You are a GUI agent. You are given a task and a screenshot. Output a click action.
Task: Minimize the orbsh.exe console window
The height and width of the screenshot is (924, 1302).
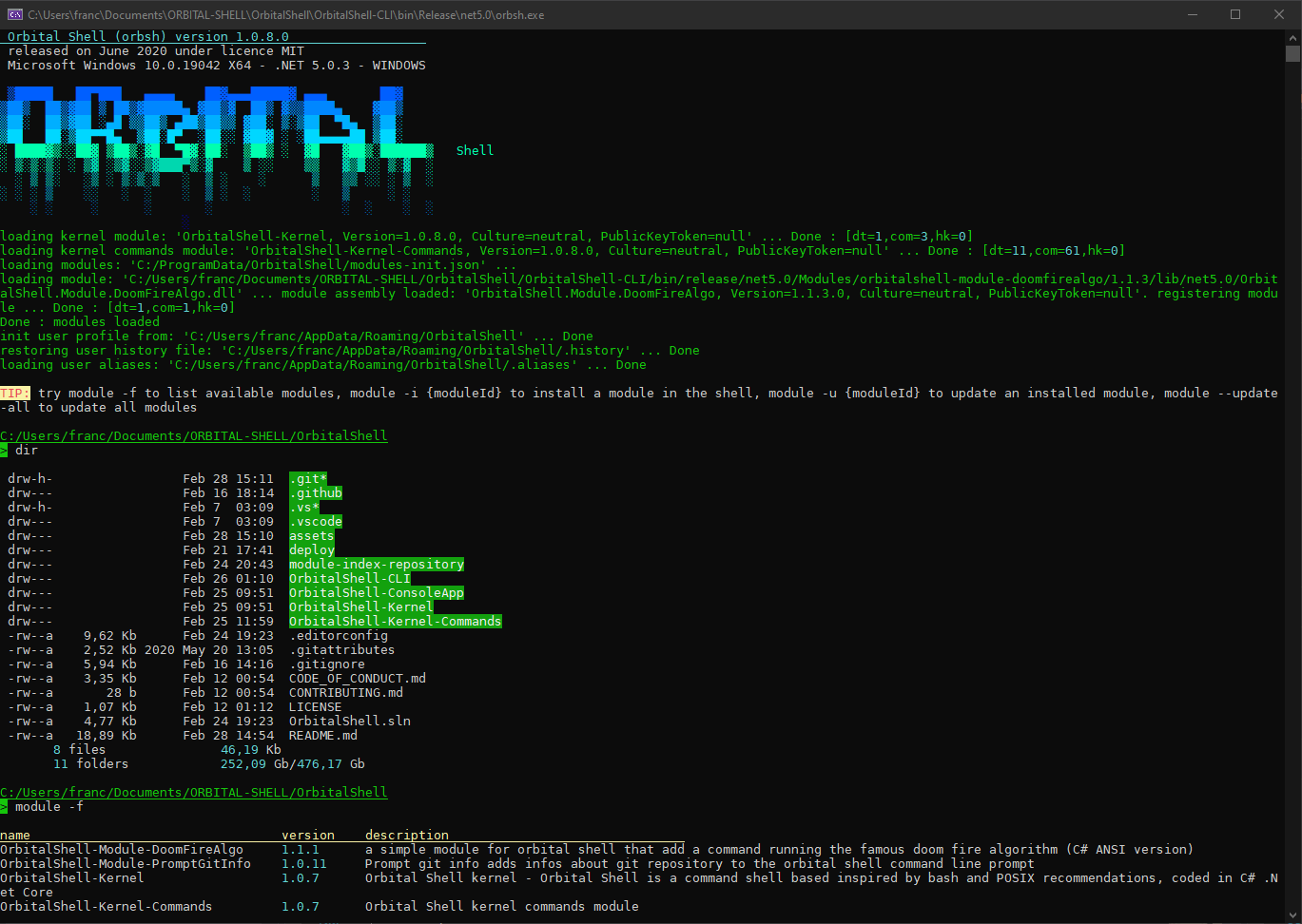click(1194, 14)
